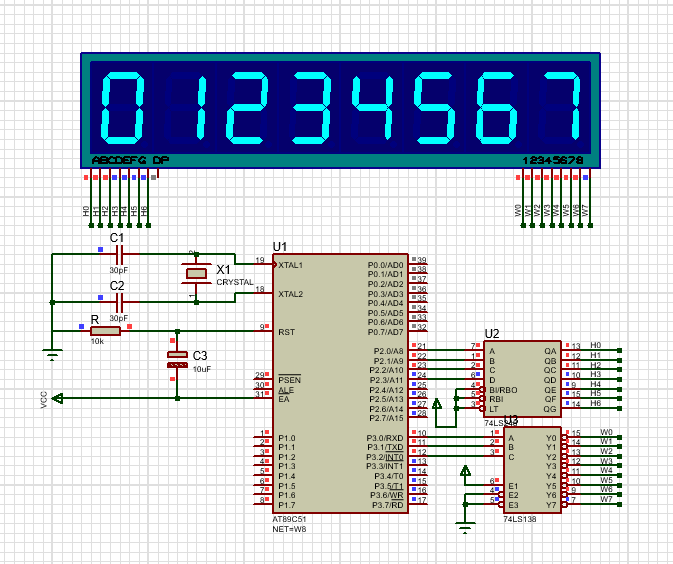Click the P3.2/INT0 pin label
Screen dimensions: 673x564
click(385, 457)
